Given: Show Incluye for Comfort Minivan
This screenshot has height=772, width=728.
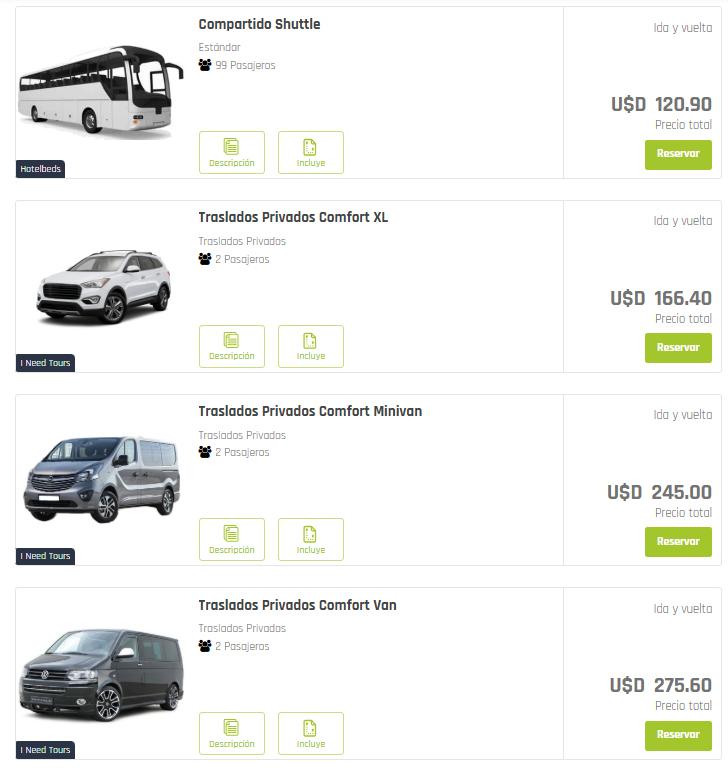Looking at the screenshot, I should click(x=311, y=539).
